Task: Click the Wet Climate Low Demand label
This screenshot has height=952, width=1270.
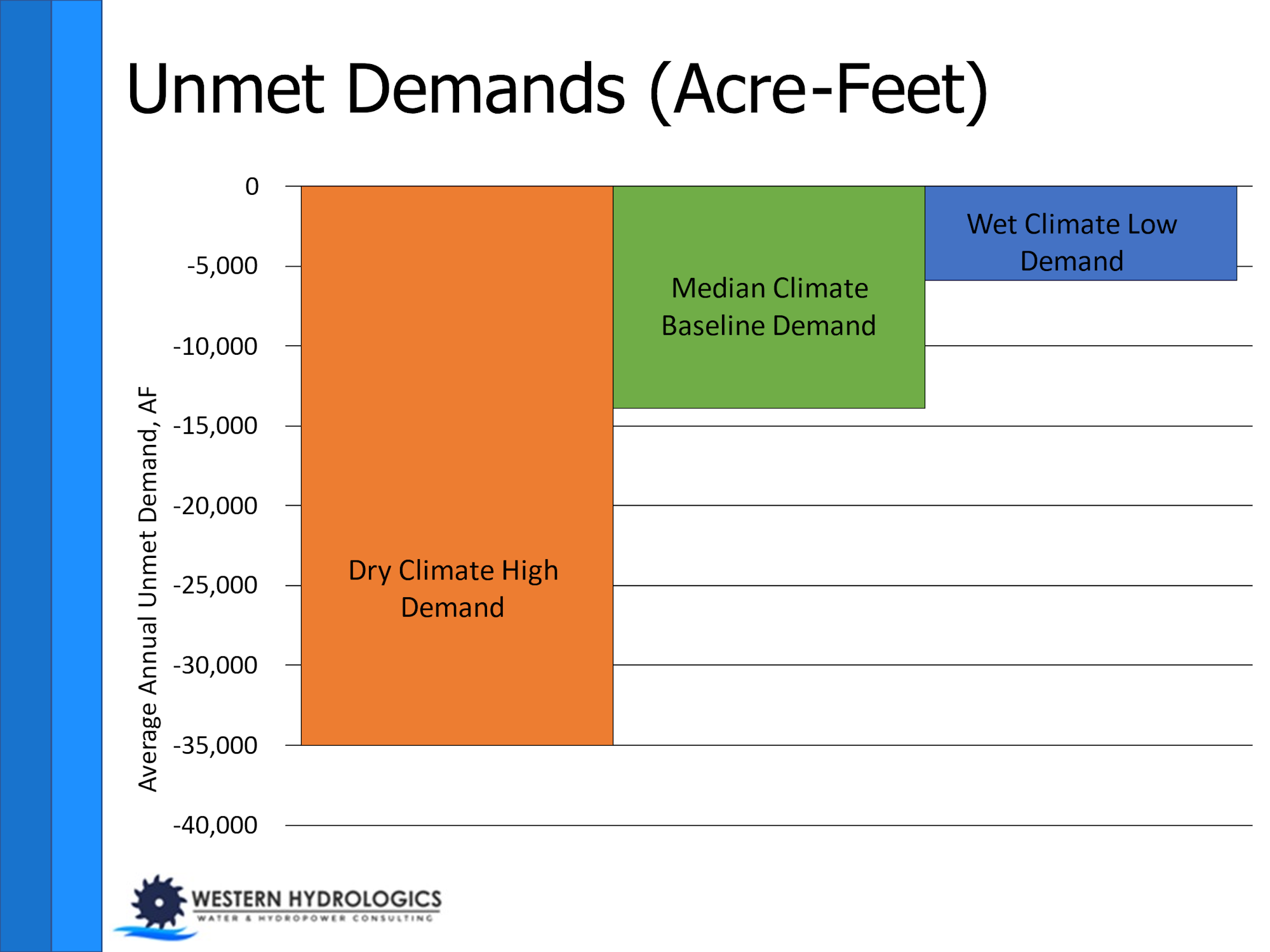Action: point(1071,242)
